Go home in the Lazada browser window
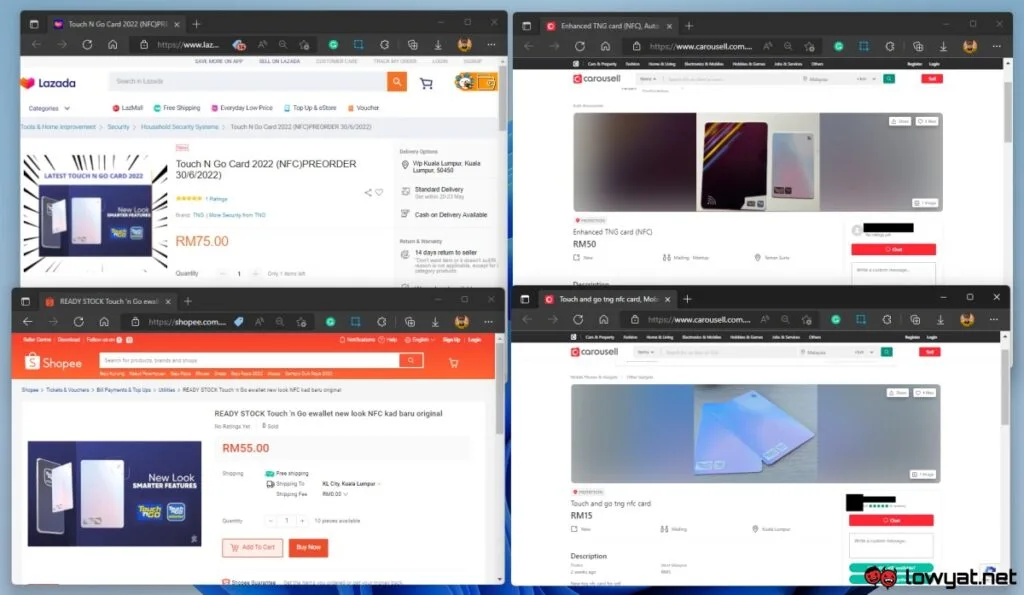Viewport: 1024px width, 595px height. [x=112, y=44]
